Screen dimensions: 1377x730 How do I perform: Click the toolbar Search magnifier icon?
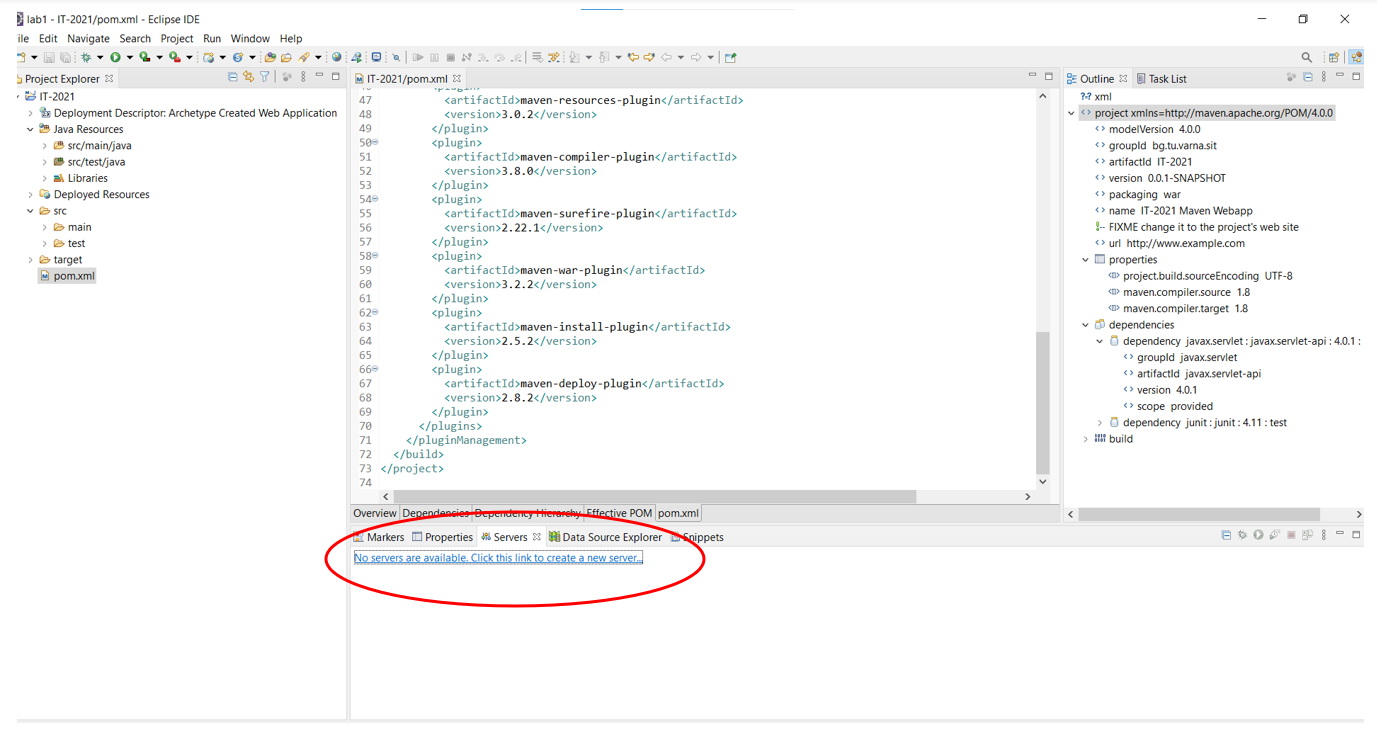coord(1307,57)
